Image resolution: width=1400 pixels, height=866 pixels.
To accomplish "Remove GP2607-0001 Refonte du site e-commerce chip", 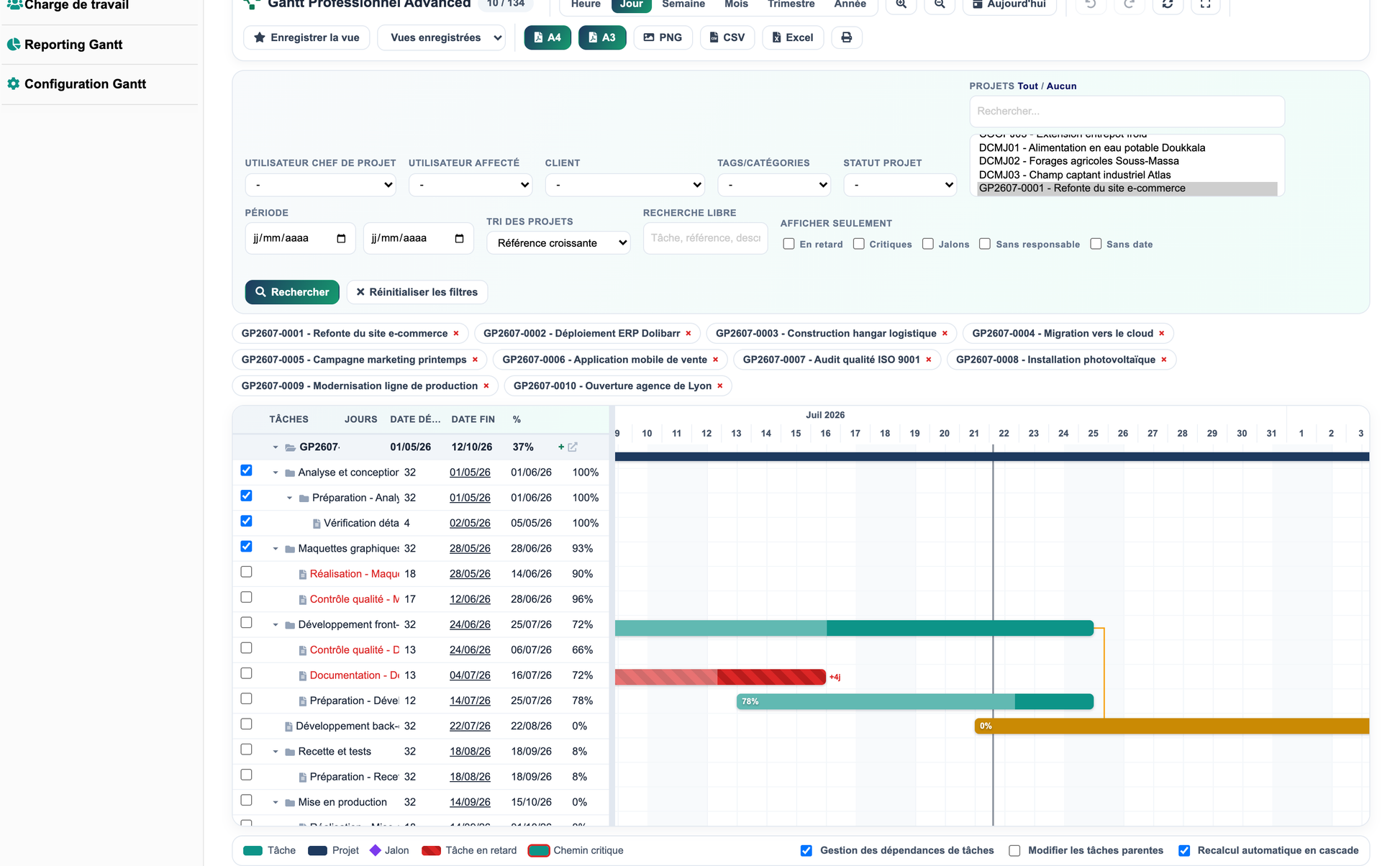I will (455, 334).
